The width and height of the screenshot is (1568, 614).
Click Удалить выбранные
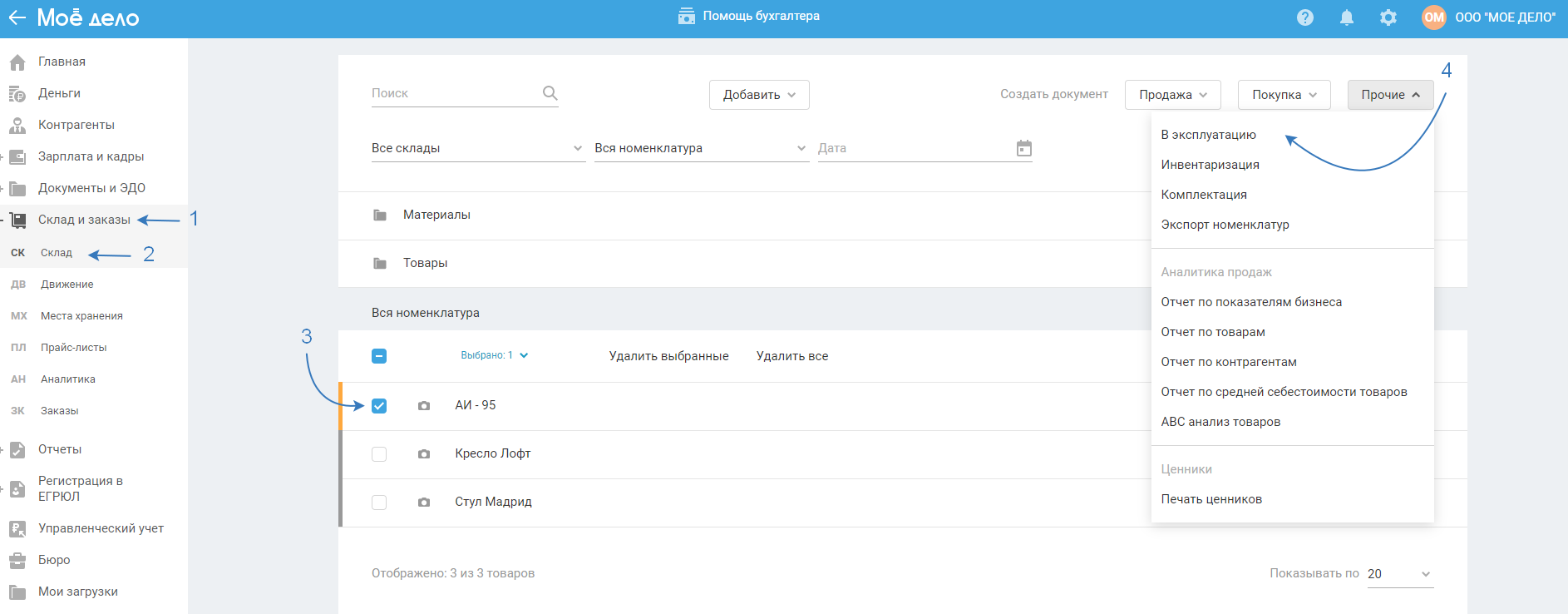tap(668, 356)
